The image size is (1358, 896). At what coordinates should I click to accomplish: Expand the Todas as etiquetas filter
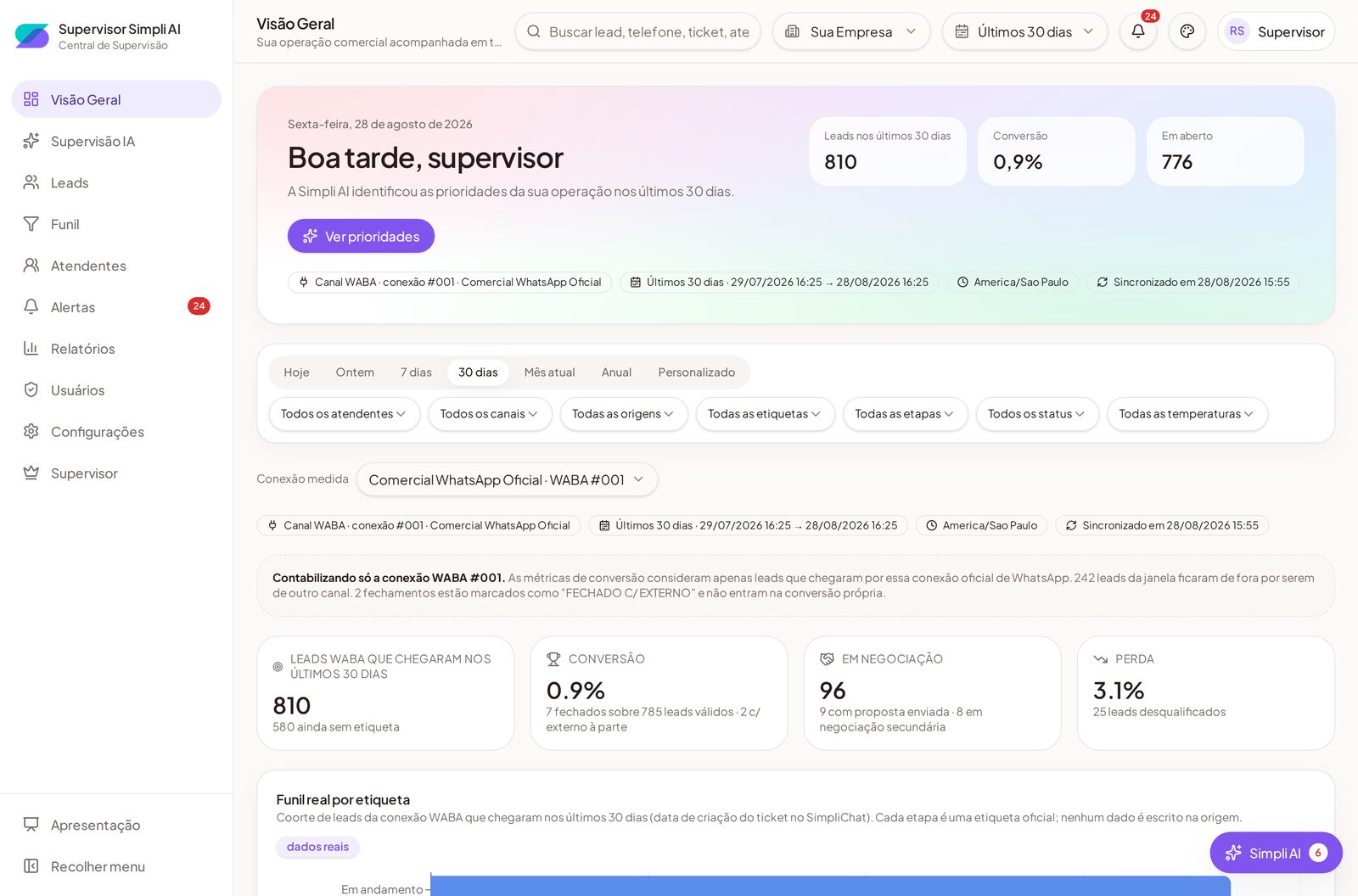765,414
